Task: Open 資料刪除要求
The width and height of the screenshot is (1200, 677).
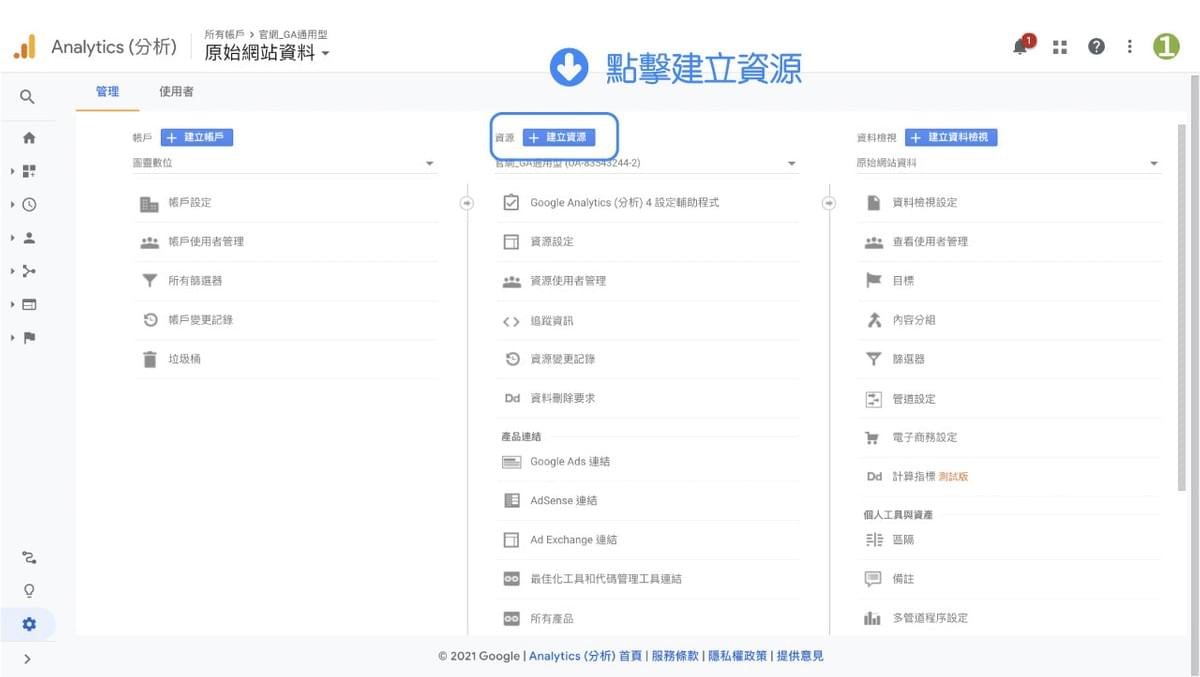Action: coord(648,398)
